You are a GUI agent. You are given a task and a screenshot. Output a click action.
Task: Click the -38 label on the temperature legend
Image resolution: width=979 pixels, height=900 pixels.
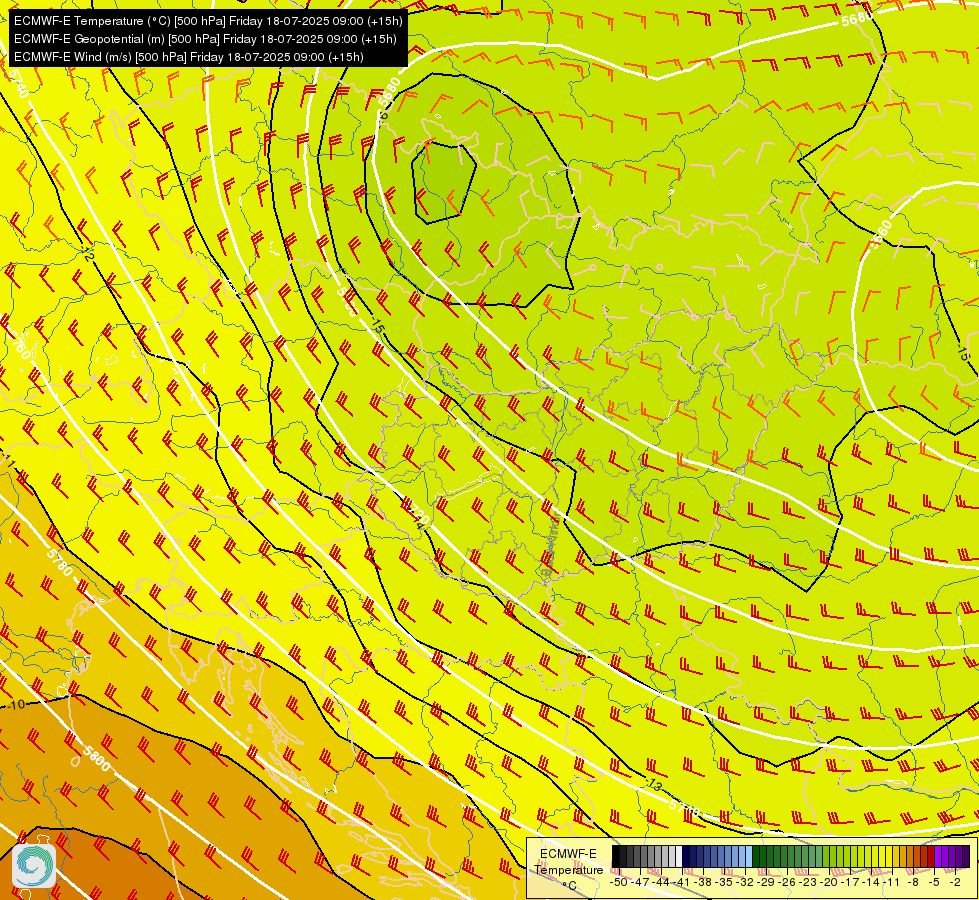point(704,882)
